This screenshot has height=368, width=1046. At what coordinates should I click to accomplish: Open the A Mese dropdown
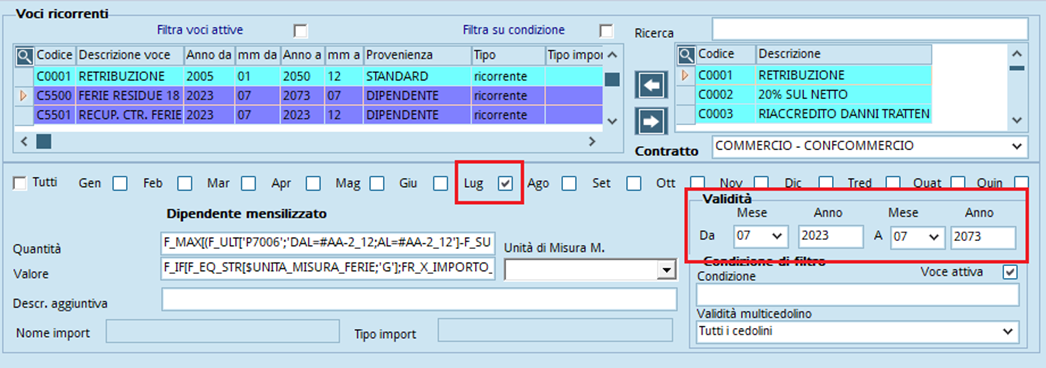point(935,237)
